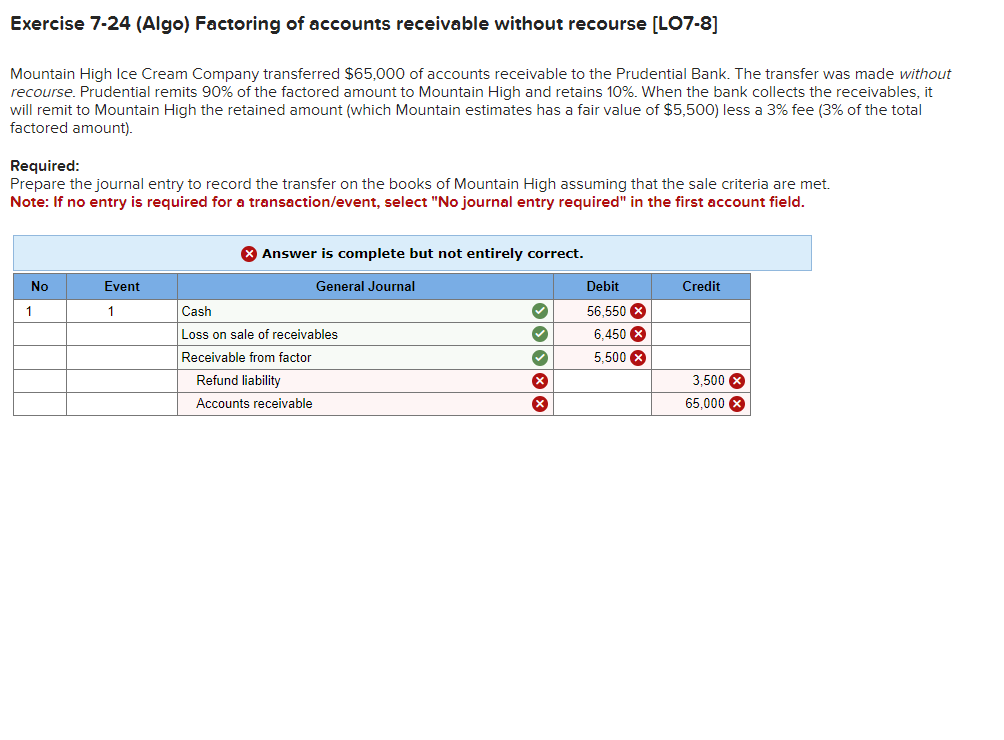The width and height of the screenshot is (1004, 740).
Task: Click the X icon in the answer status banner
Action: 249,252
